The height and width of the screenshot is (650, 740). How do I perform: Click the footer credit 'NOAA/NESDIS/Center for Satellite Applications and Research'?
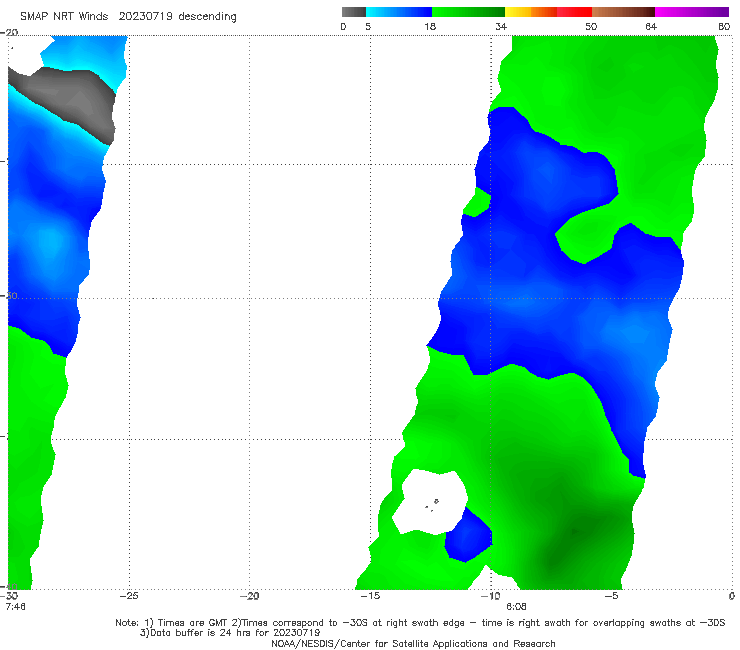tap(413, 643)
